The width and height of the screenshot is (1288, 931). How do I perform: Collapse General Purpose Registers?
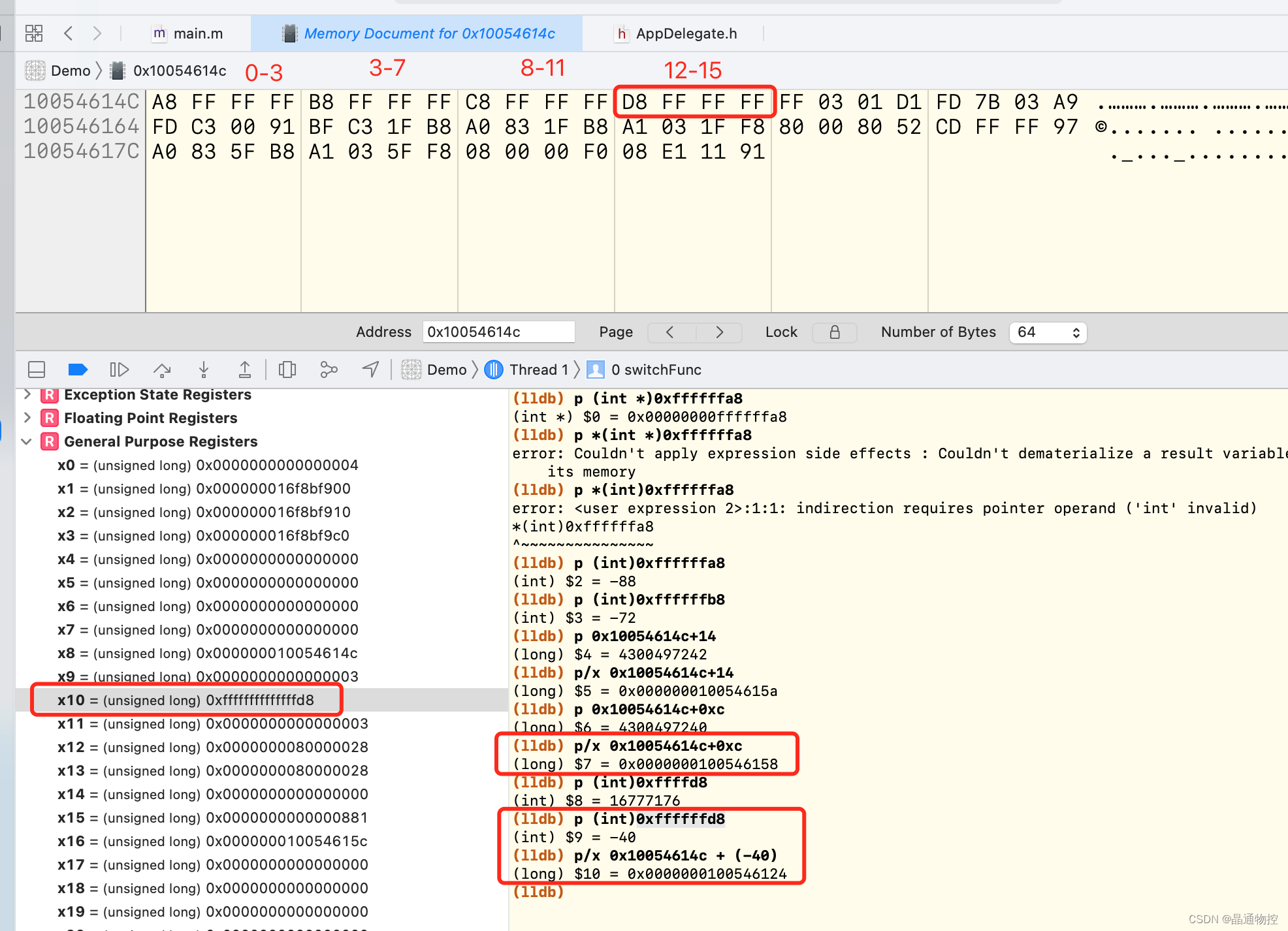(x=27, y=442)
